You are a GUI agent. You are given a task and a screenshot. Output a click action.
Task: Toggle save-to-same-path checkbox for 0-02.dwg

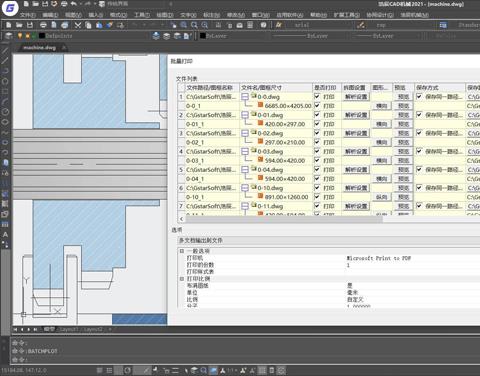419,133
